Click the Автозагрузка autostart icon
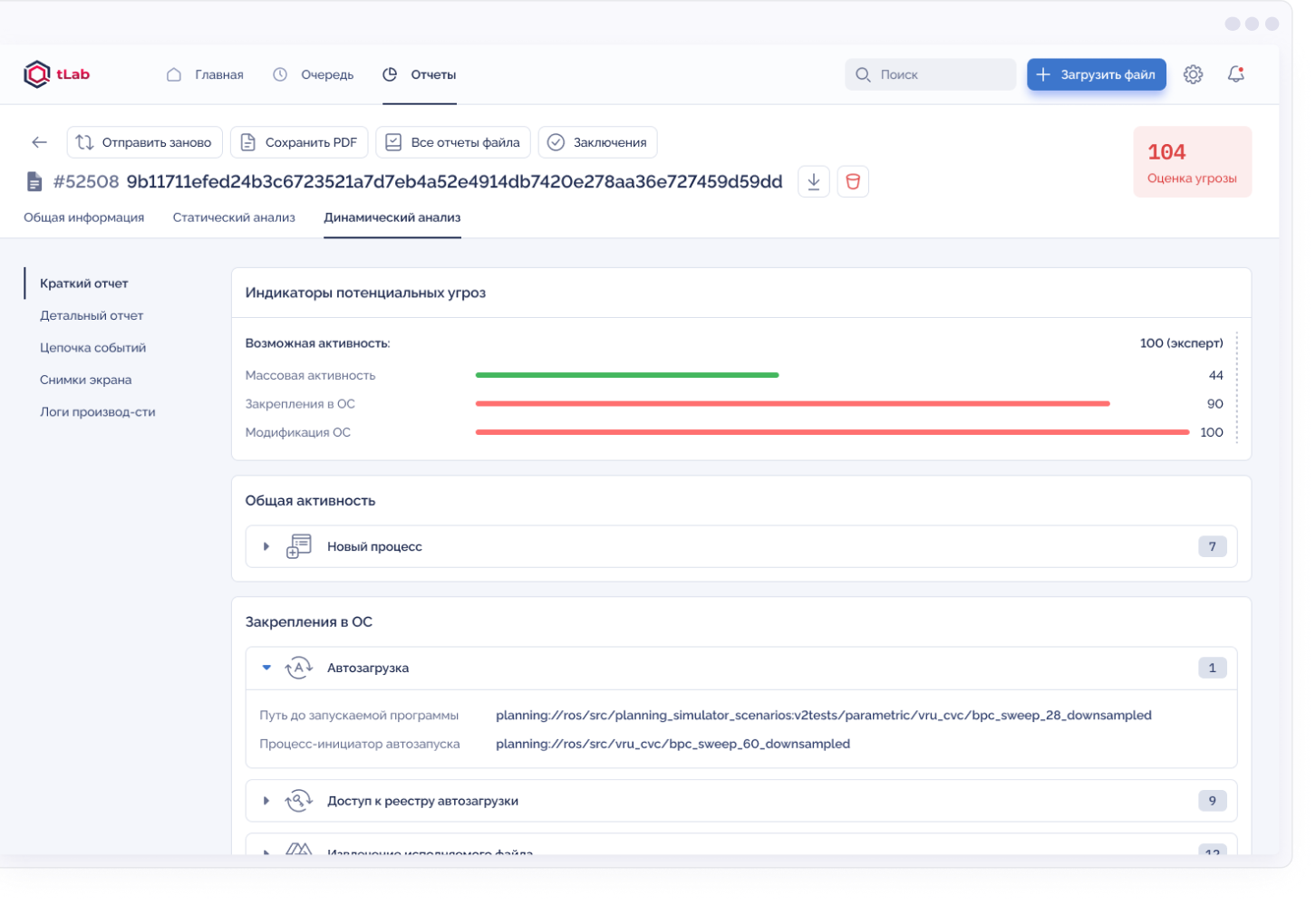1316x905 pixels. click(x=299, y=669)
